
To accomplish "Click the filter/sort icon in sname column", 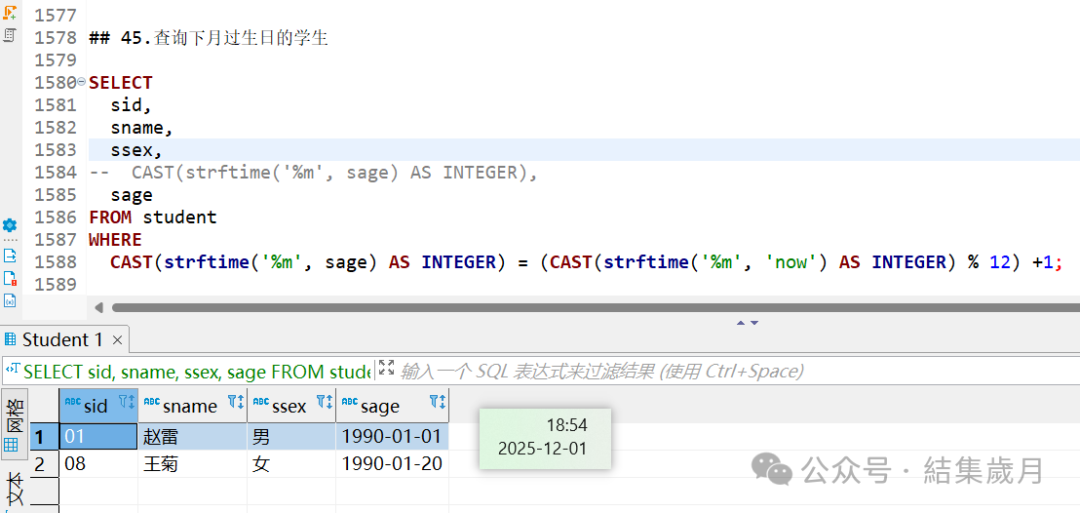I will point(236,402).
